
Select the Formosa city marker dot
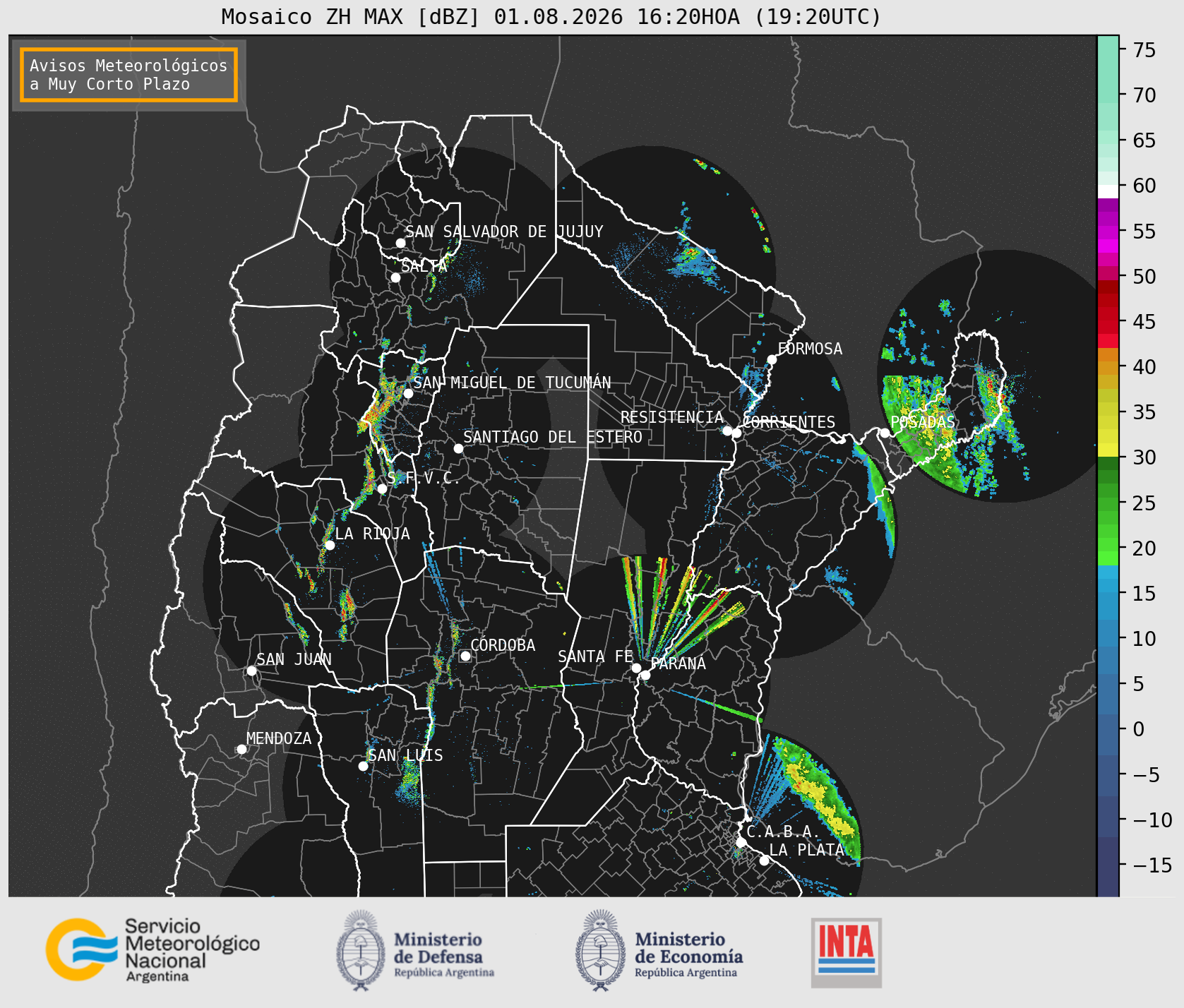click(x=772, y=359)
